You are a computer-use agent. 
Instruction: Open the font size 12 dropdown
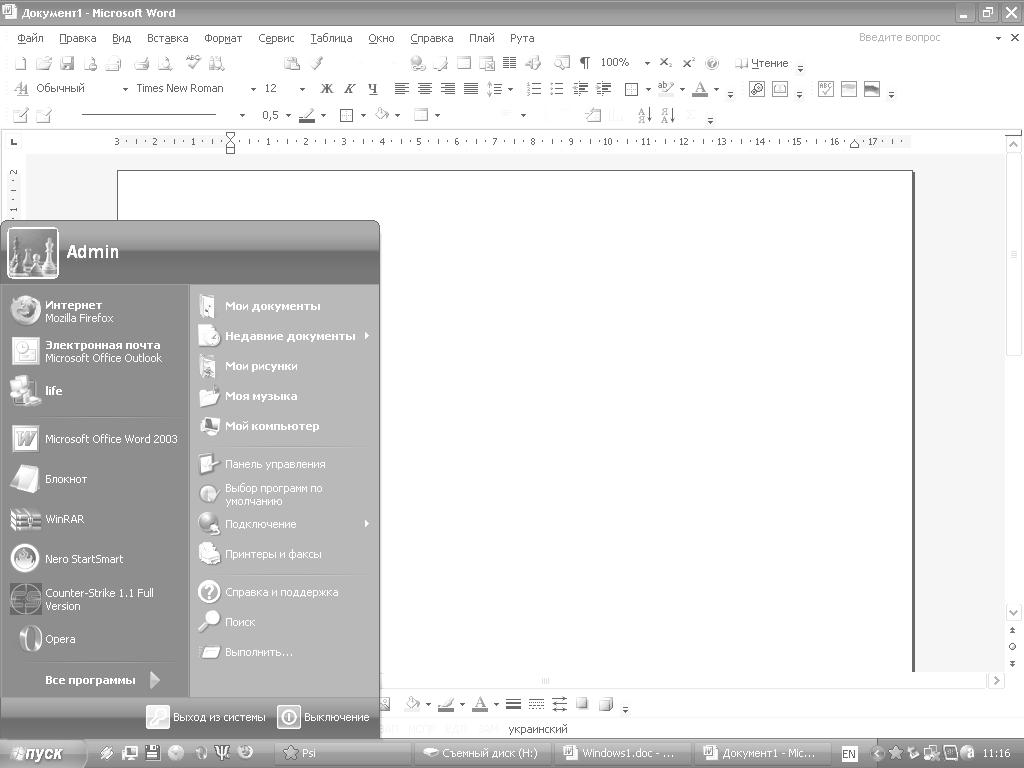[x=302, y=89]
